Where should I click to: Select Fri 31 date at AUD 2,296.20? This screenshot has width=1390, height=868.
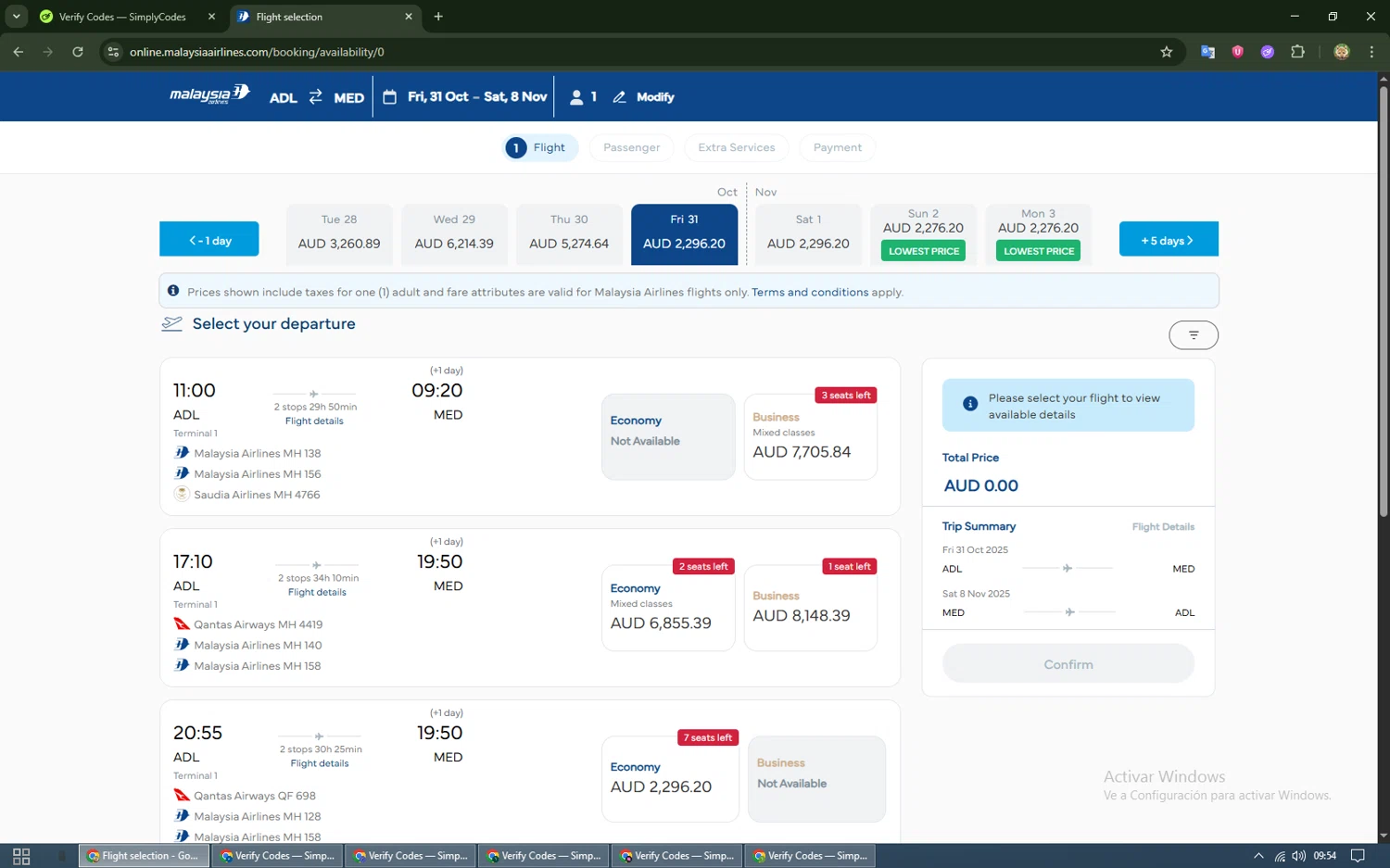tap(684, 233)
